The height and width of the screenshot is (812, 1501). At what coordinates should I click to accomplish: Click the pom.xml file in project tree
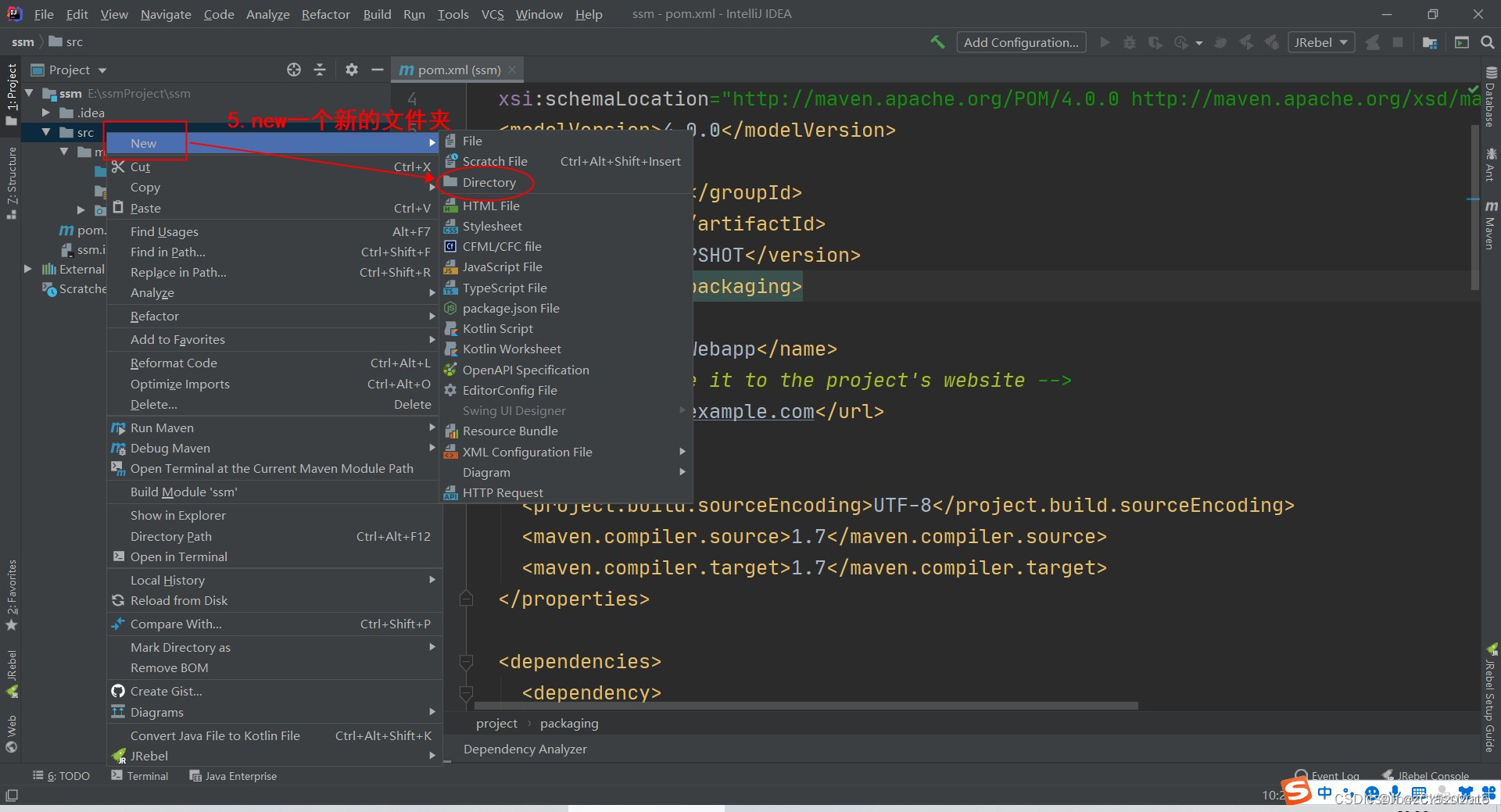(x=82, y=230)
